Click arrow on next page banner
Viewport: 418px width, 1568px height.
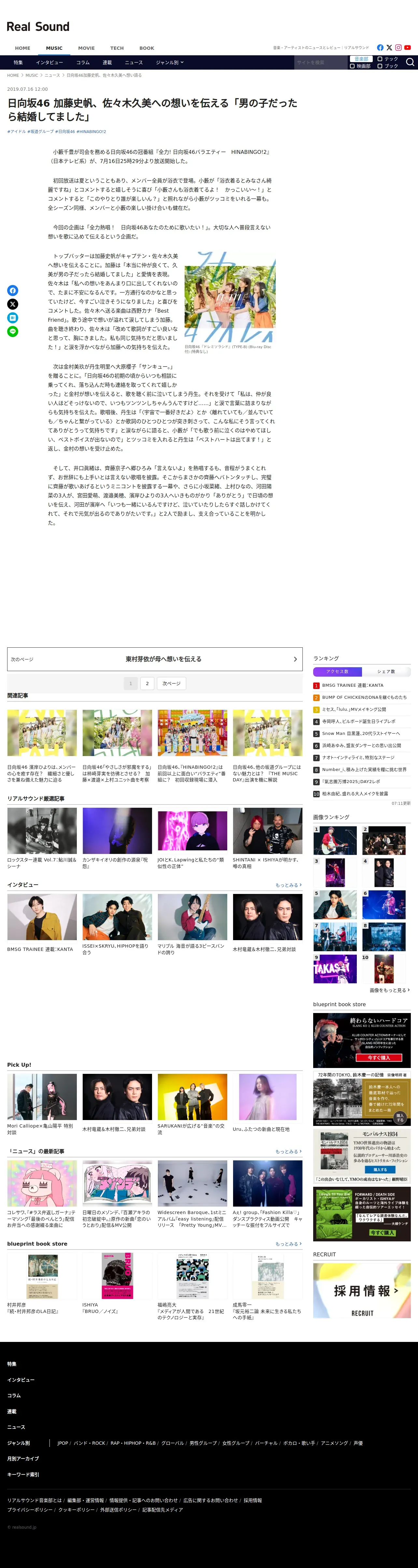tap(296, 659)
